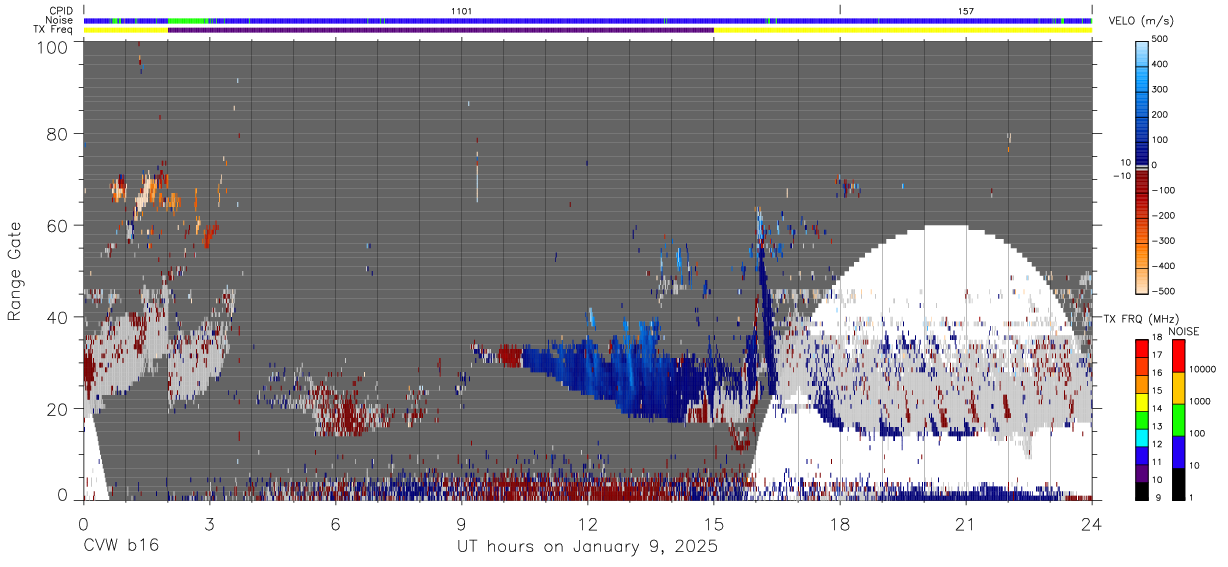Select CPID value 1101
This screenshot has width=1228, height=567.
pos(461,11)
